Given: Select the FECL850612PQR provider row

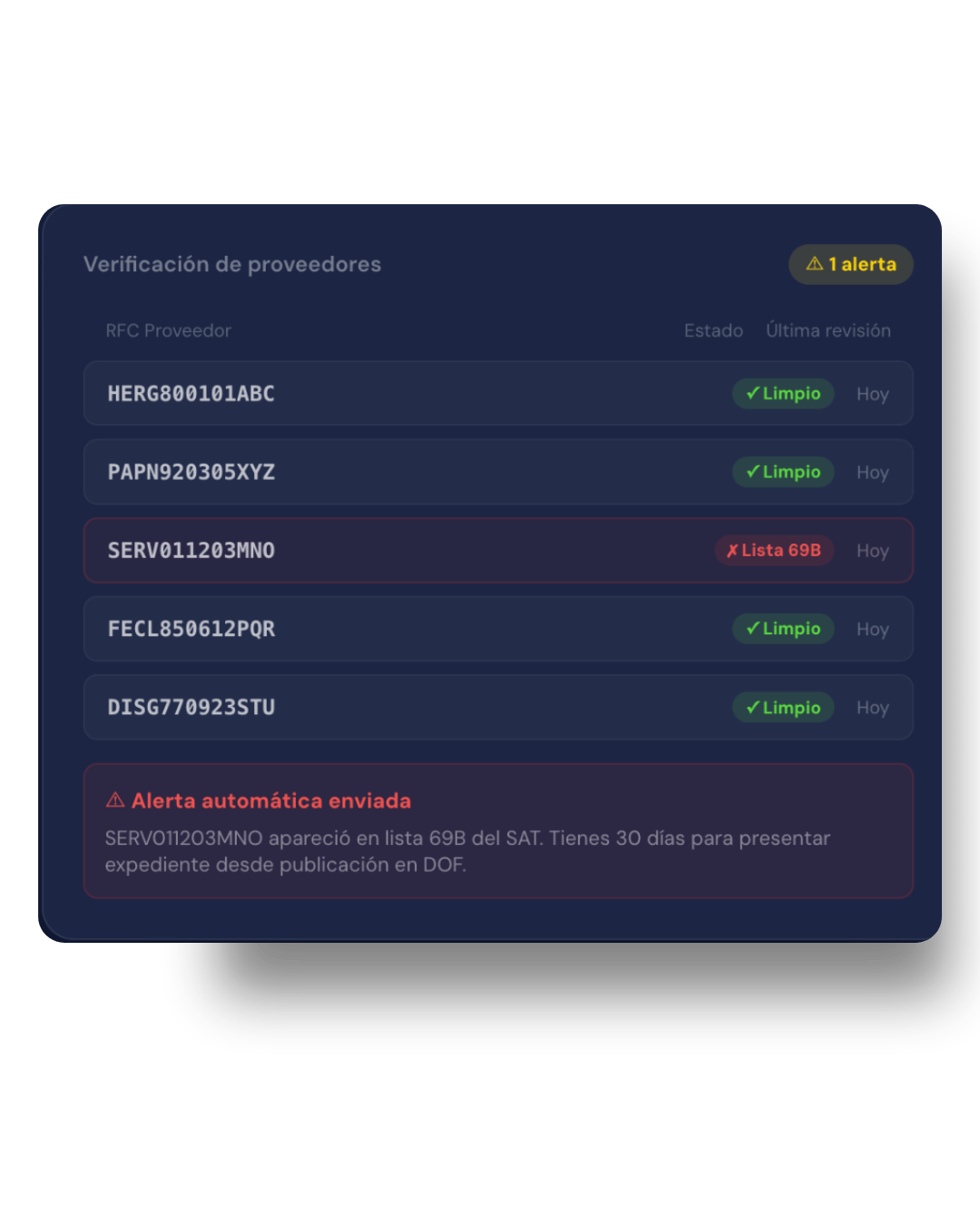Looking at the screenshot, I should pyautogui.click(x=498, y=629).
